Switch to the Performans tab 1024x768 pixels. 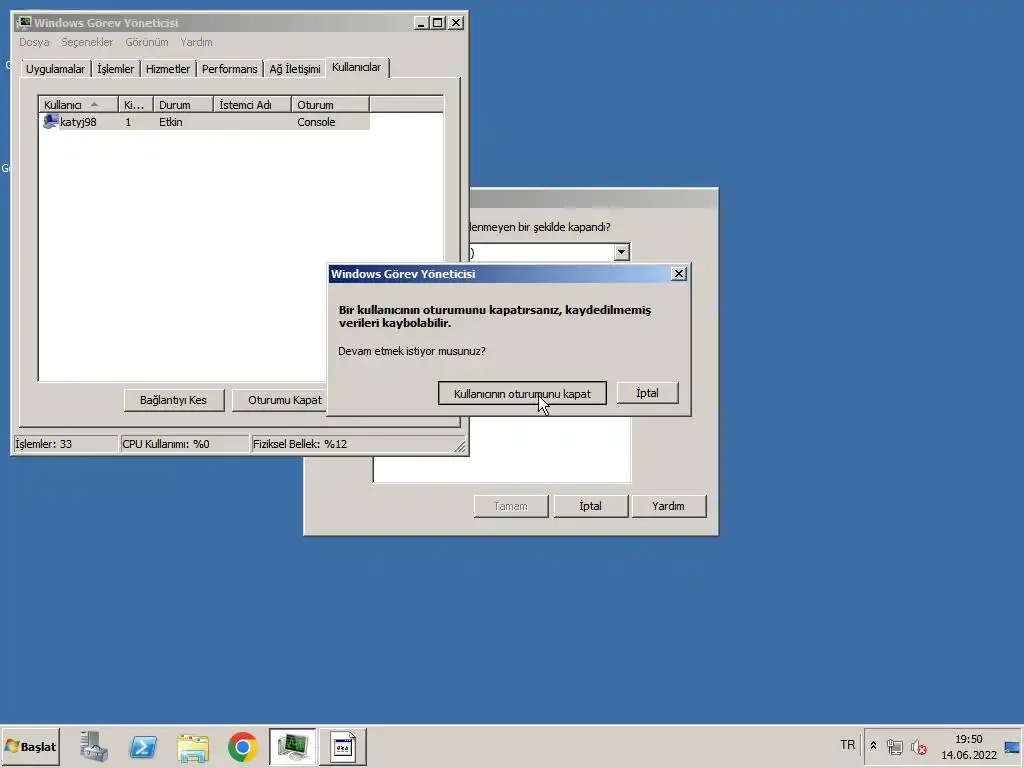tap(229, 69)
